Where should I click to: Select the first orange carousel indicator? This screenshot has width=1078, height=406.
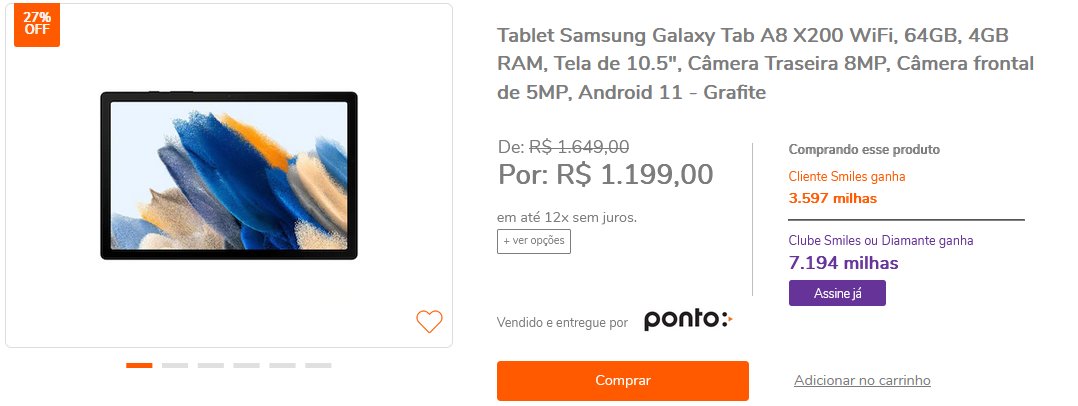pyautogui.click(x=139, y=365)
